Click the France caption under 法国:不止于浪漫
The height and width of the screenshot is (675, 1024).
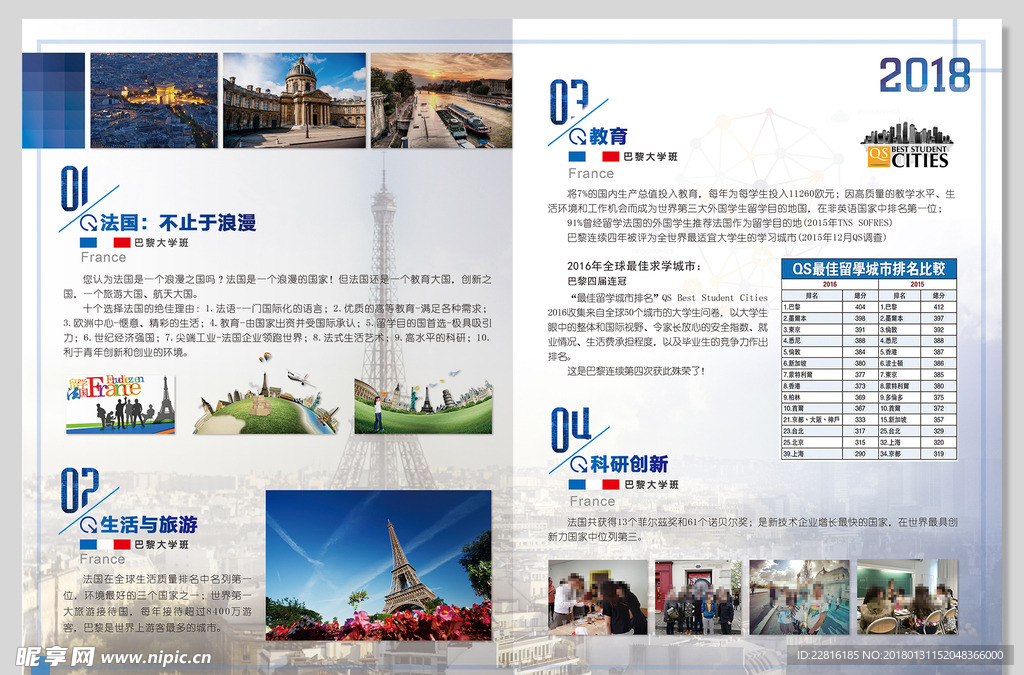[x=103, y=257]
